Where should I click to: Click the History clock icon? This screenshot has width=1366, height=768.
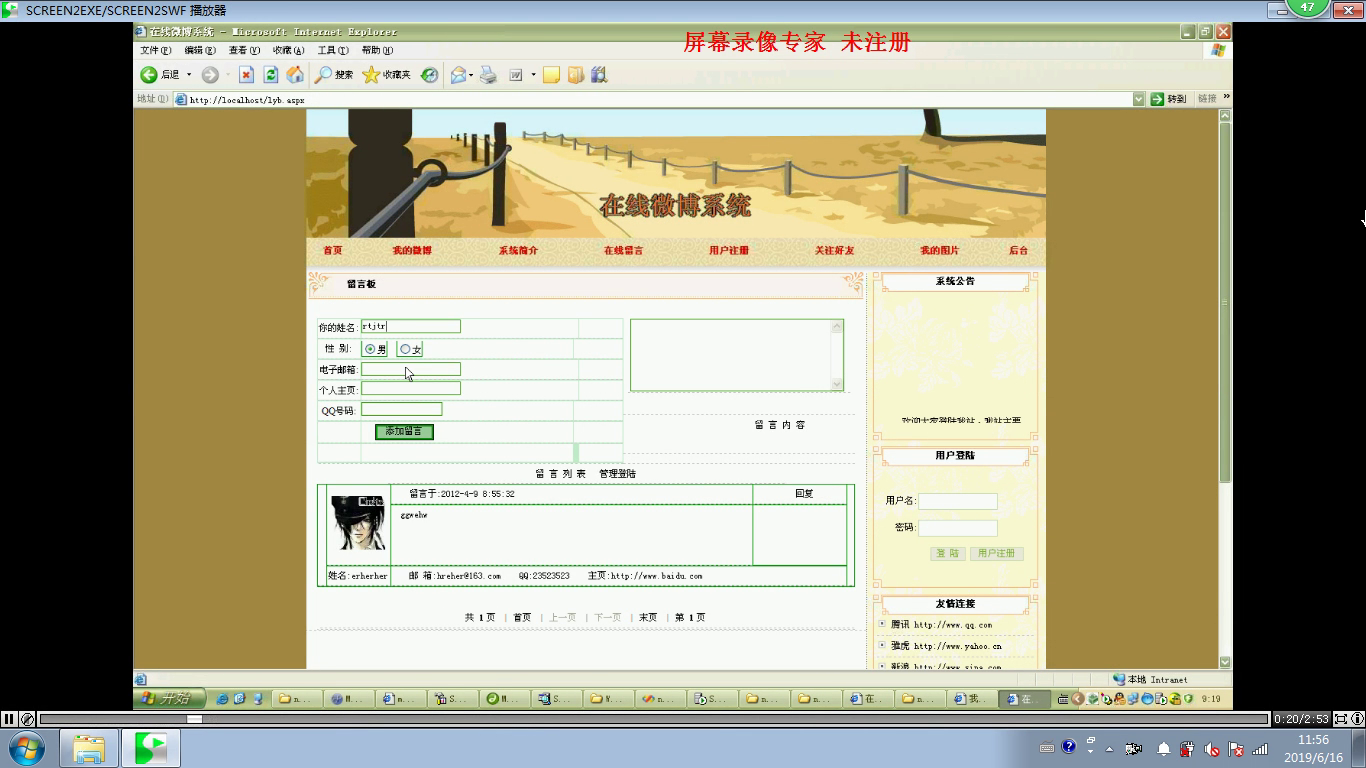(429, 75)
